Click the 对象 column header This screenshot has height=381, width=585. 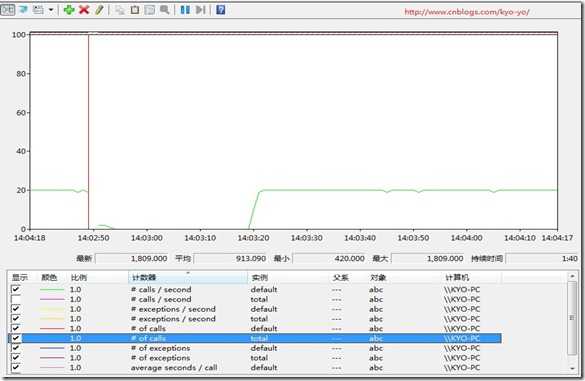coord(378,277)
